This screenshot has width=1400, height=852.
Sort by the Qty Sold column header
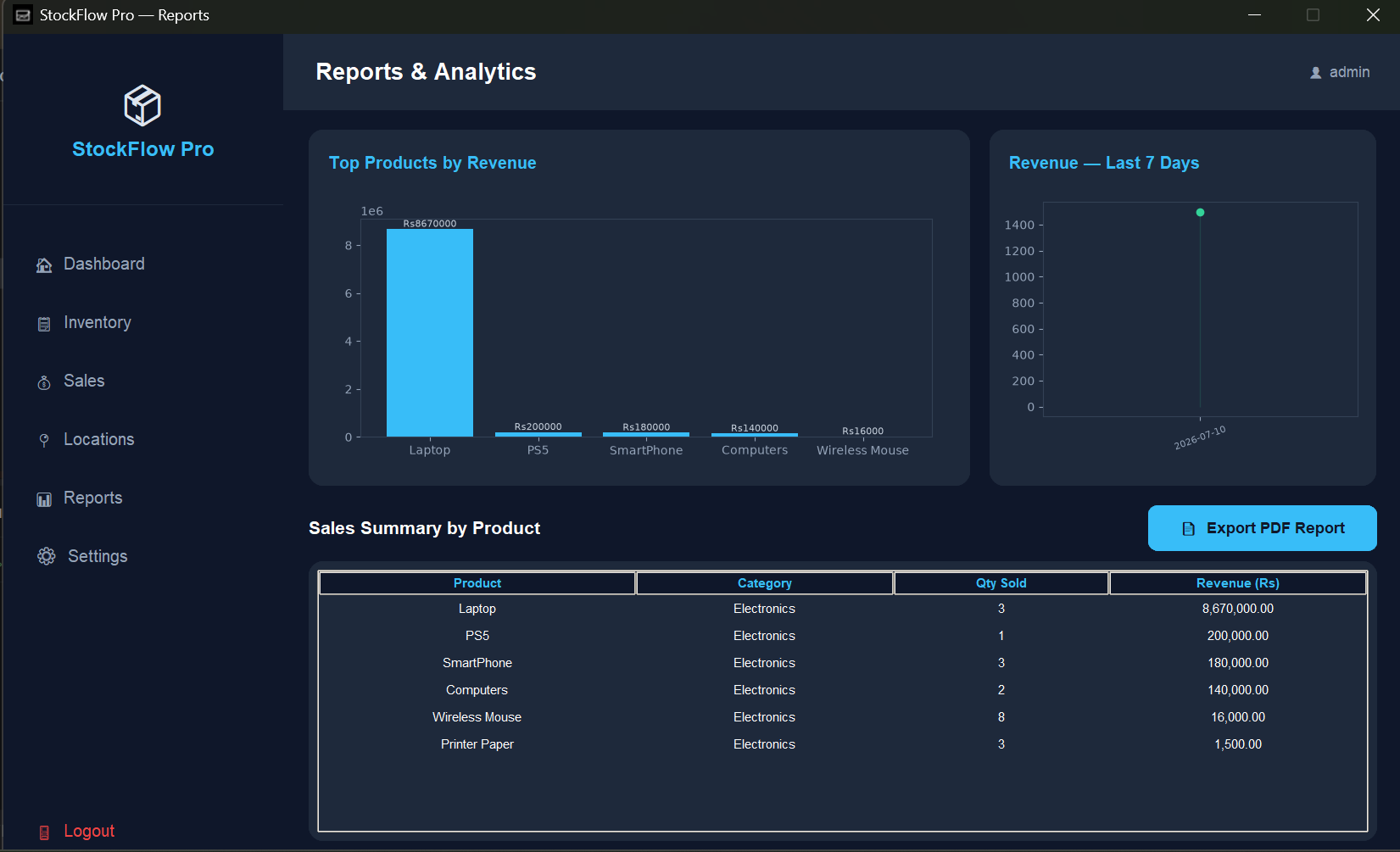[x=1001, y=583]
